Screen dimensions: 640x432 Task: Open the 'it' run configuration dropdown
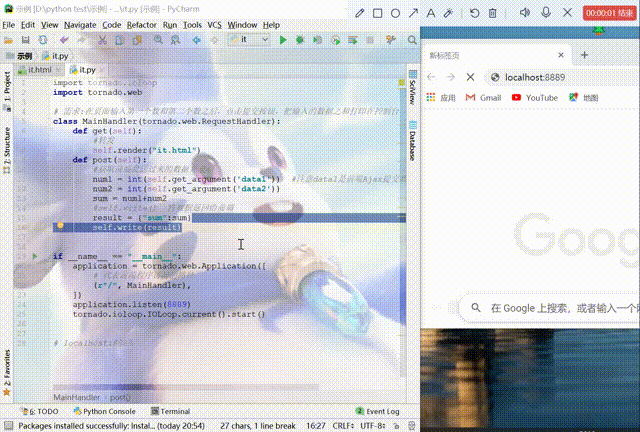click(x=250, y=39)
